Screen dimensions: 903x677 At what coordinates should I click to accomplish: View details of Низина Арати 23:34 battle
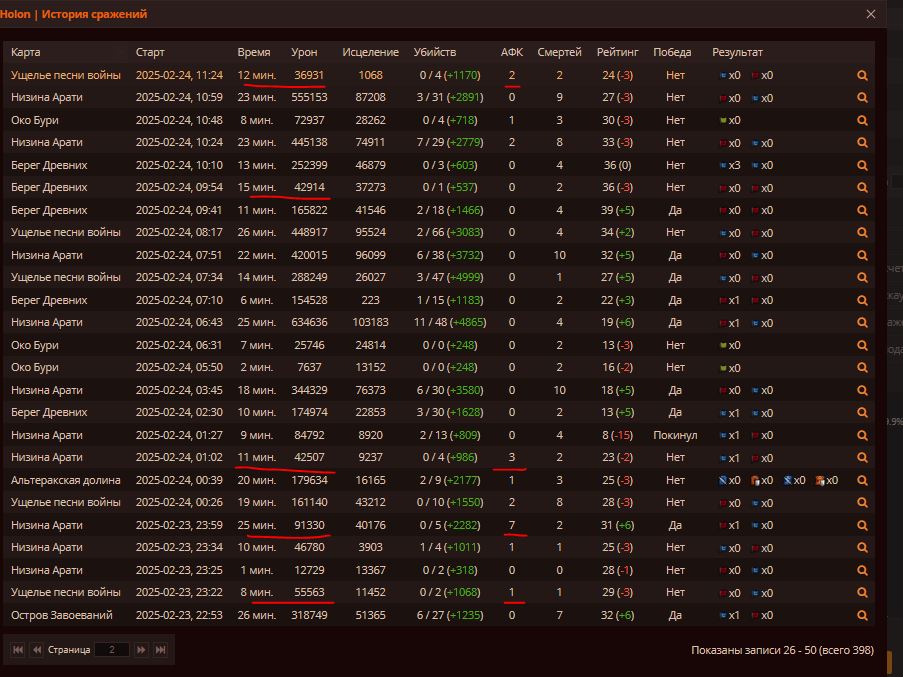(x=862, y=547)
